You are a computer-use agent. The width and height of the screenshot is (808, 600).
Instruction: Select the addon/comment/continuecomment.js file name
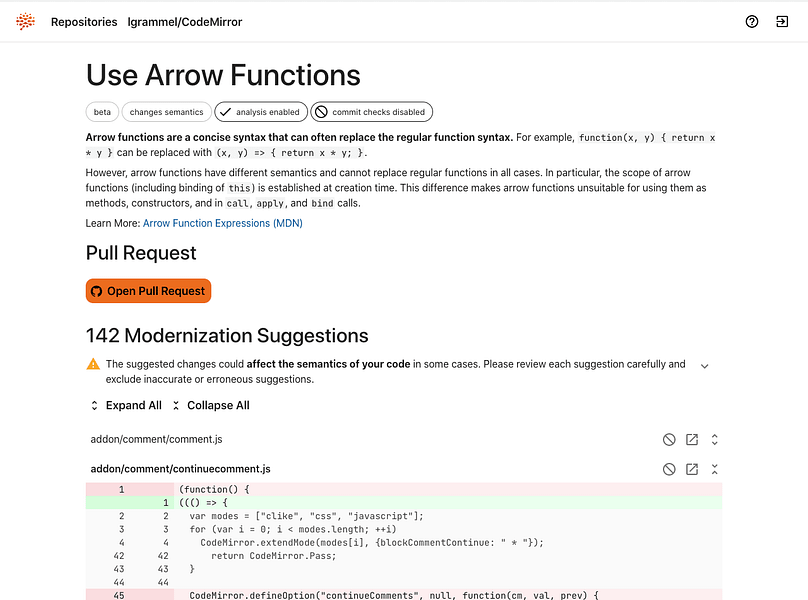point(180,469)
